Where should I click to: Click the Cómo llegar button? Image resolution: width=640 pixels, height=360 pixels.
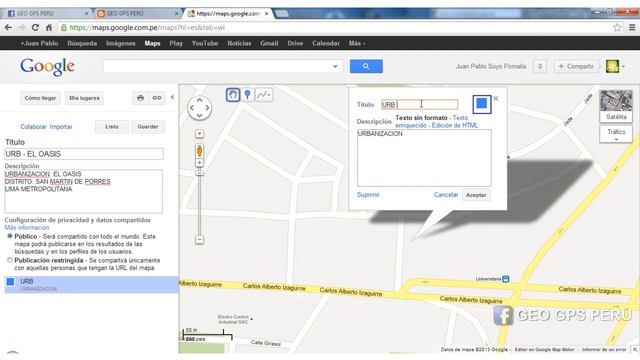[x=40, y=98]
